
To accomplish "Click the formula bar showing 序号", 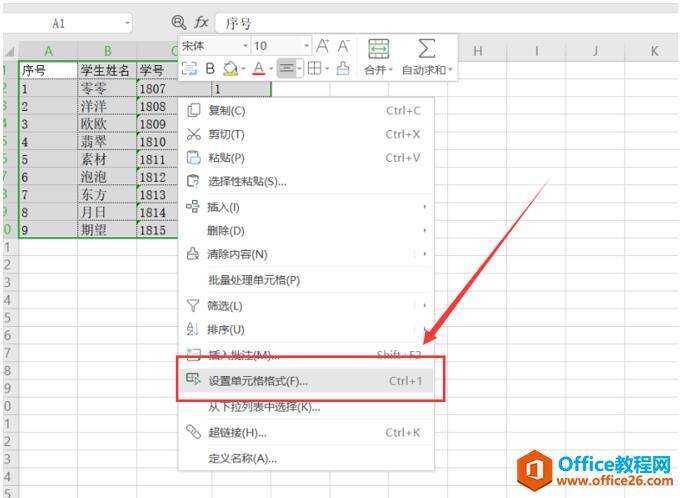I will [446, 23].
